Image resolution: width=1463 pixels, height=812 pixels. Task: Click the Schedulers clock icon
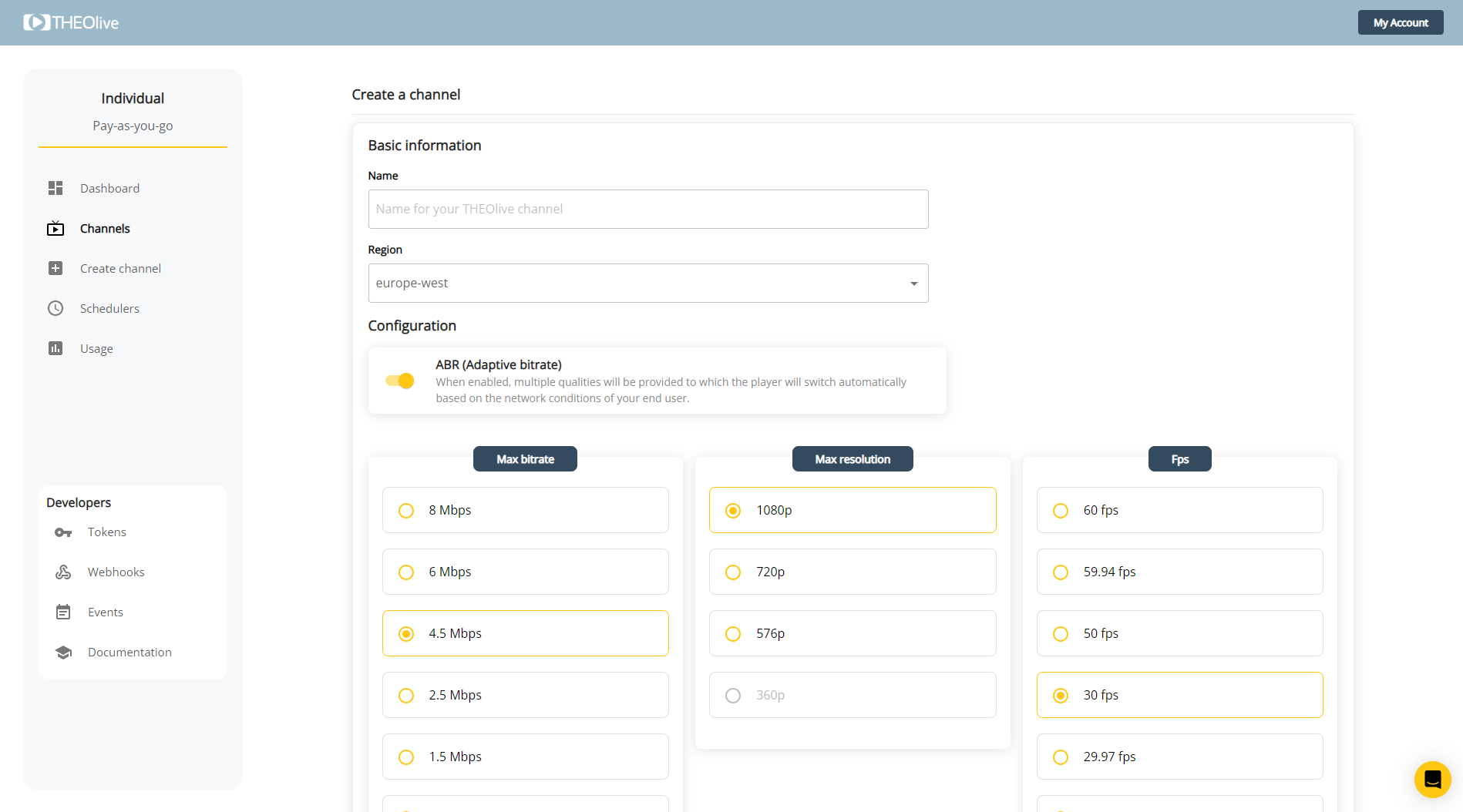(55, 308)
